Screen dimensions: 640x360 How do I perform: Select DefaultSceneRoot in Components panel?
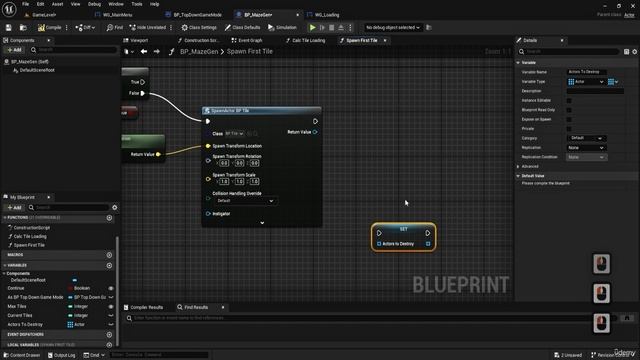[37, 70]
